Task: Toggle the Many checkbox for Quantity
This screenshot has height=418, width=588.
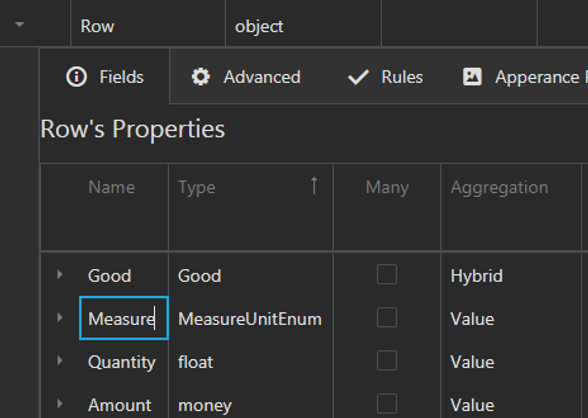Action: 387,361
